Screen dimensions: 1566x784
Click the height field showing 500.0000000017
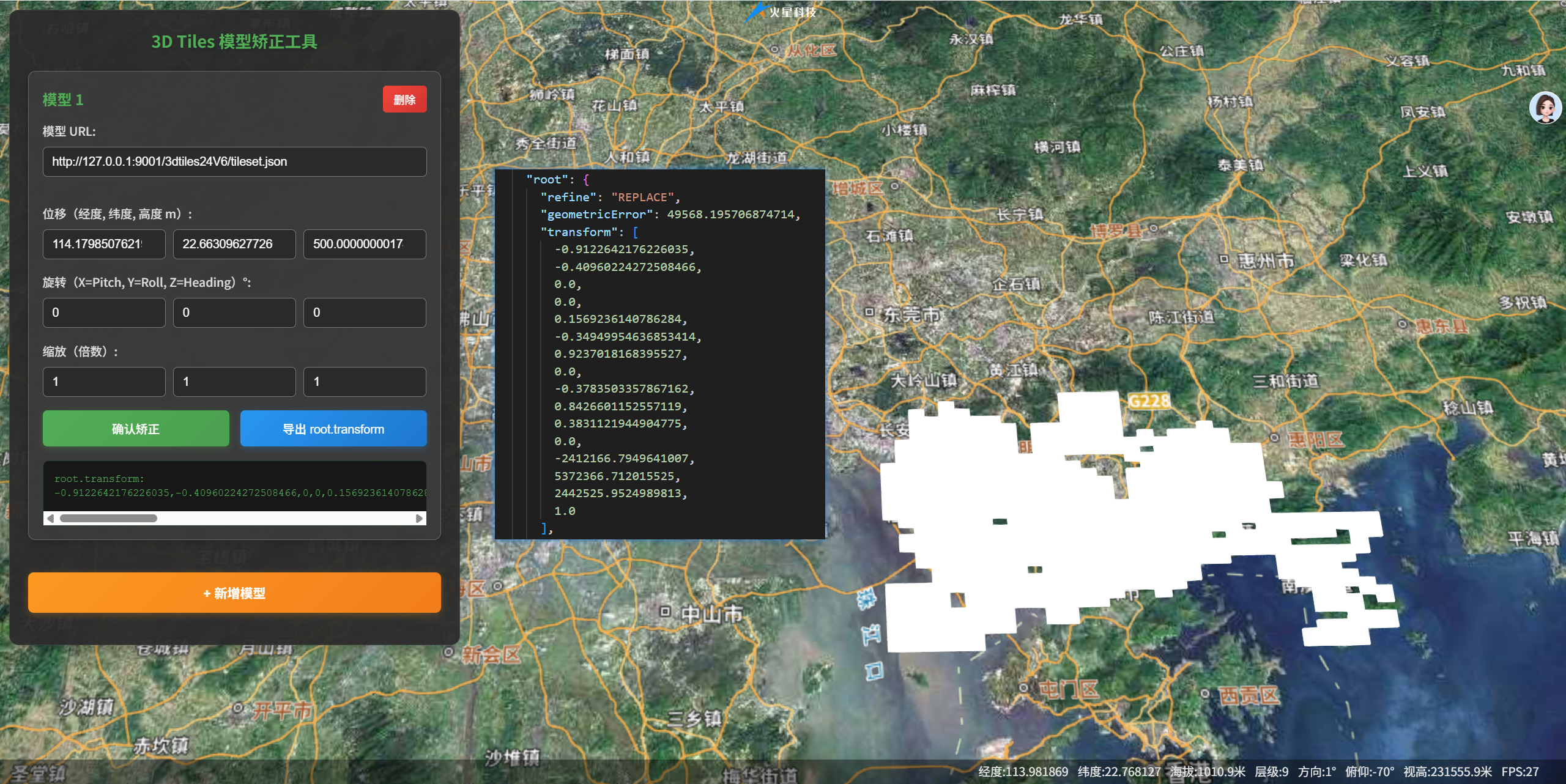point(365,244)
